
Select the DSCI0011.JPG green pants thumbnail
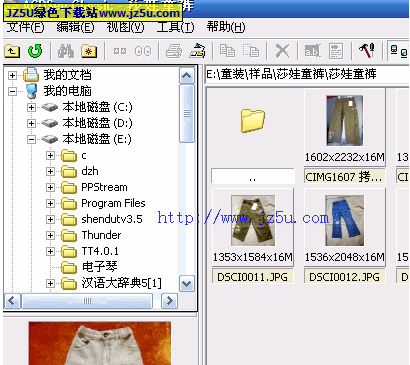coord(253,220)
